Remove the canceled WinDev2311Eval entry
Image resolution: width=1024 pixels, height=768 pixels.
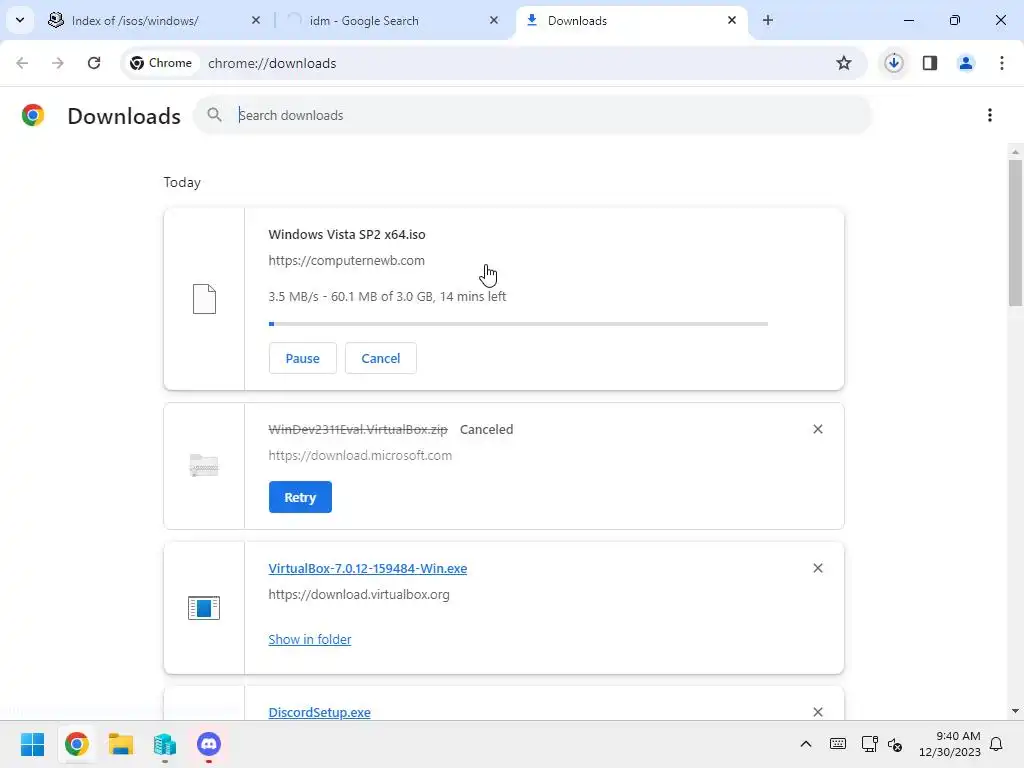coord(818,429)
